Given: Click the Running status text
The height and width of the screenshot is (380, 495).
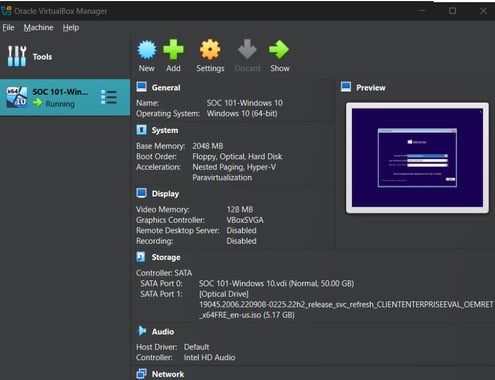Looking at the screenshot, I should [x=60, y=104].
